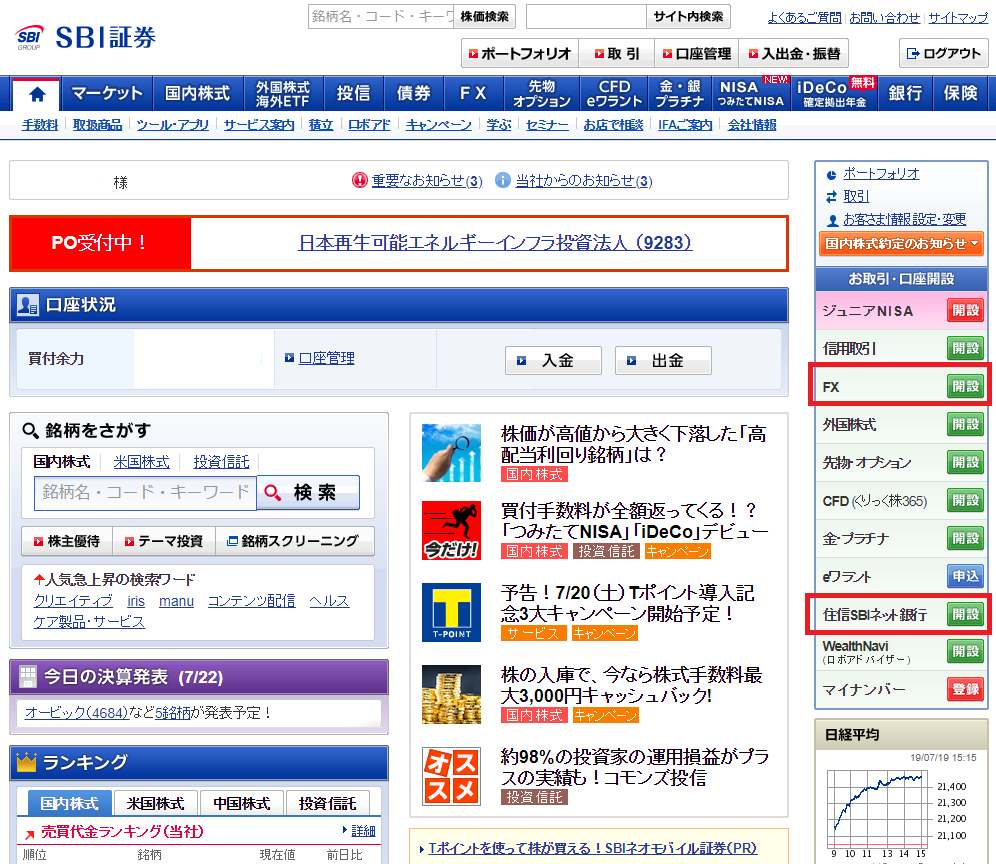
Task: Click the 口座状況 account icon
Action: pyautogui.click(x=27, y=305)
